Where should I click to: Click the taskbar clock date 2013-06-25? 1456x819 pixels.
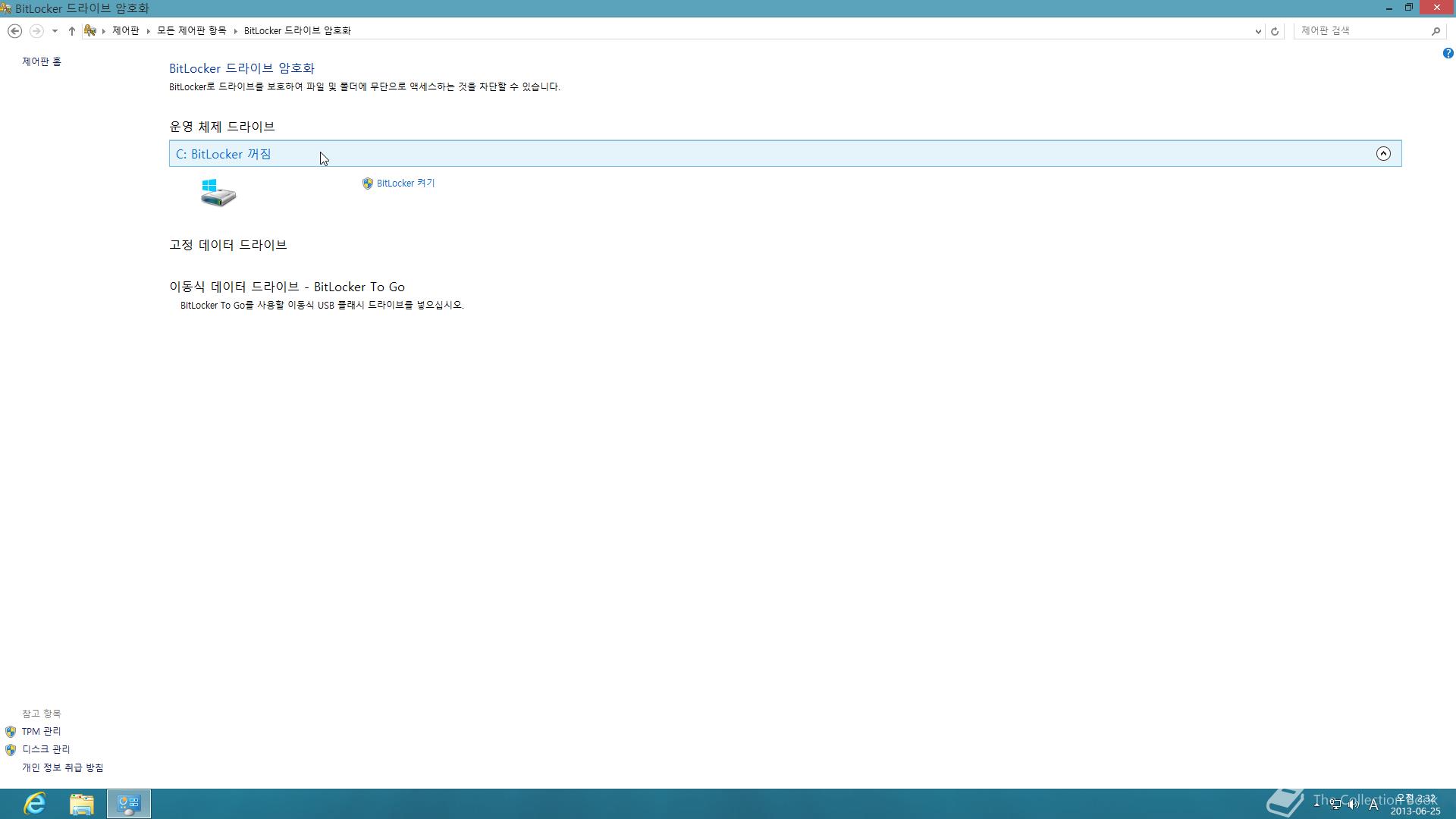(1415, 811)
